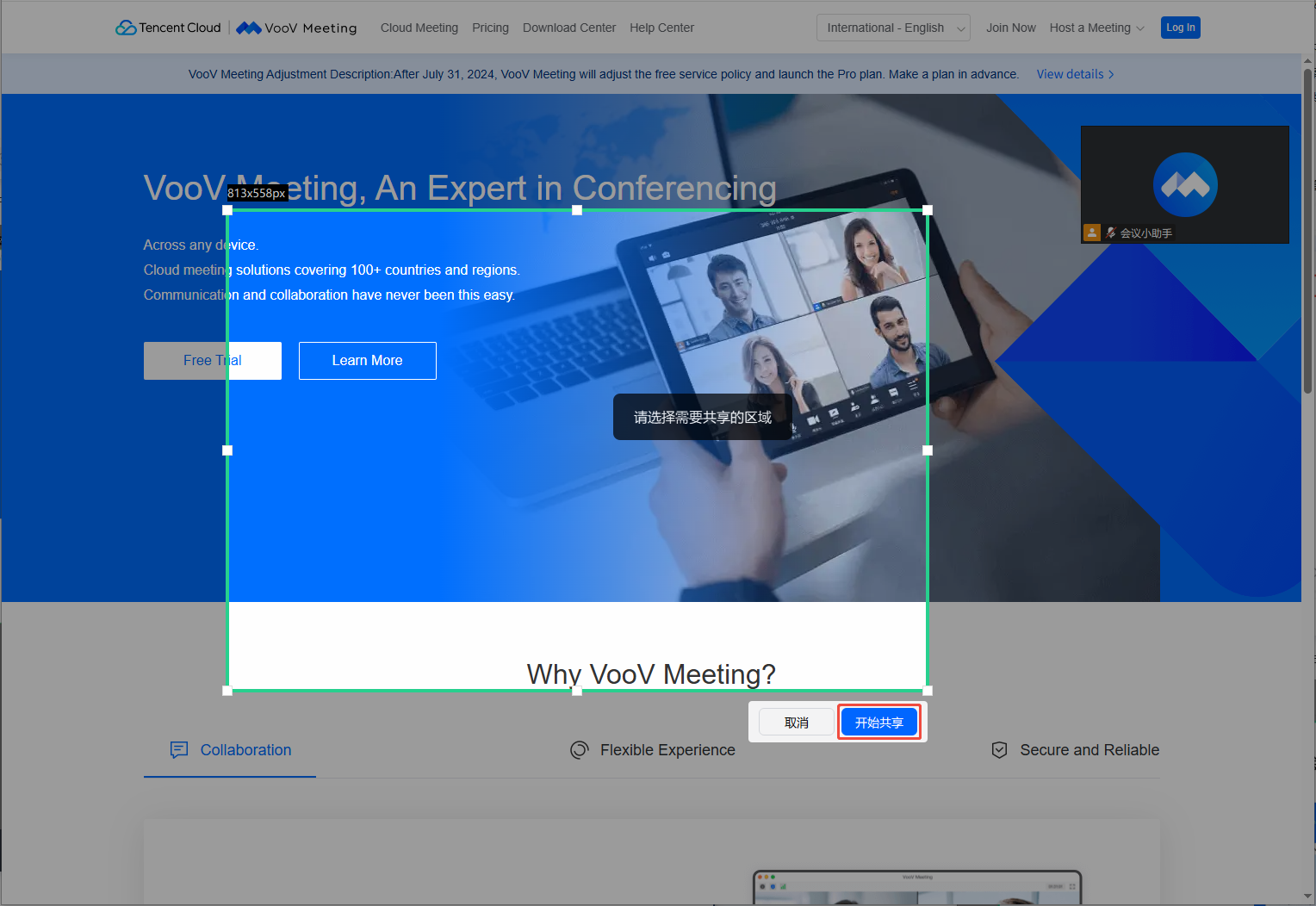1316x906 pixels.
Task: Click the Tencent Cloud logo
Action: pyautogui.click(x=168, y=28)
